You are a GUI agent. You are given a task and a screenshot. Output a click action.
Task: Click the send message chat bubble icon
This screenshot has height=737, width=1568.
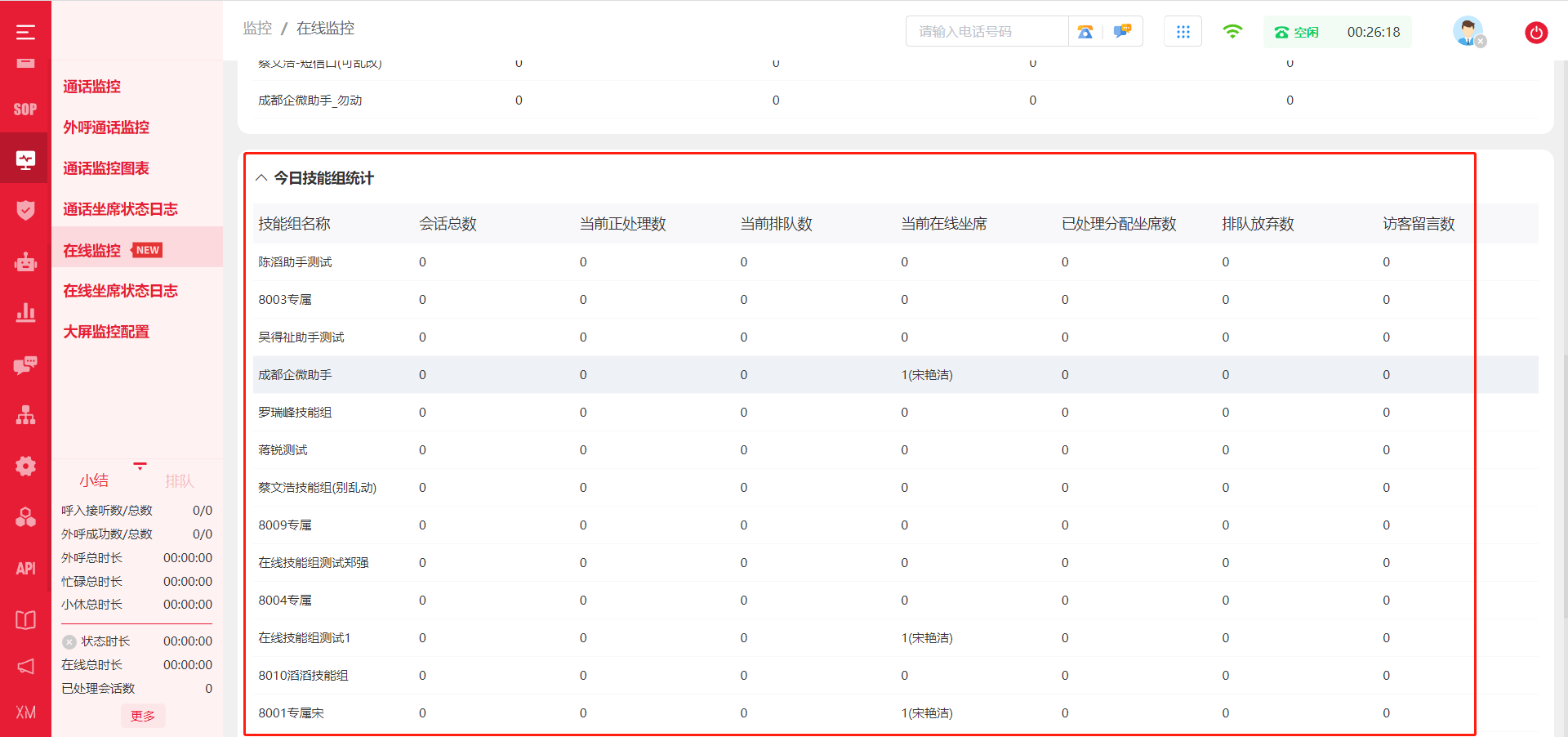pyautogui.click(x=1123, y=32)
